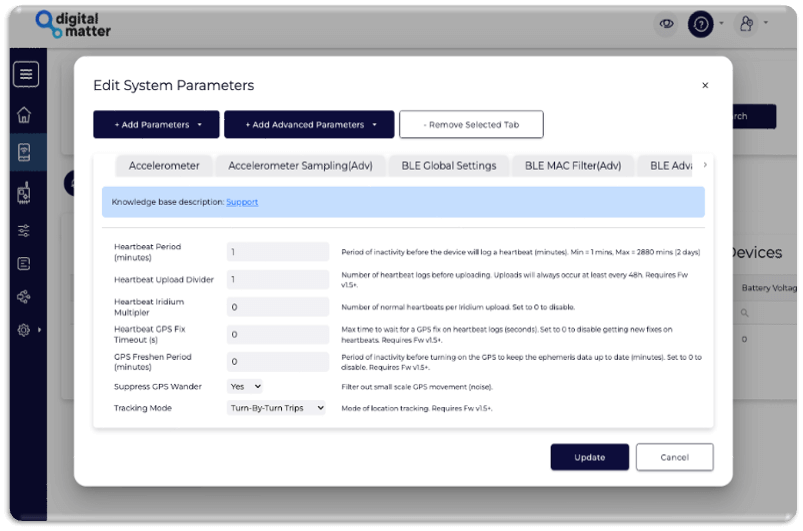The width and height of the screenshot is (803, 531).
Task: Toggle the hamburger menu in the sidebar
Action: pyautogui.click(x=26, y=74)
